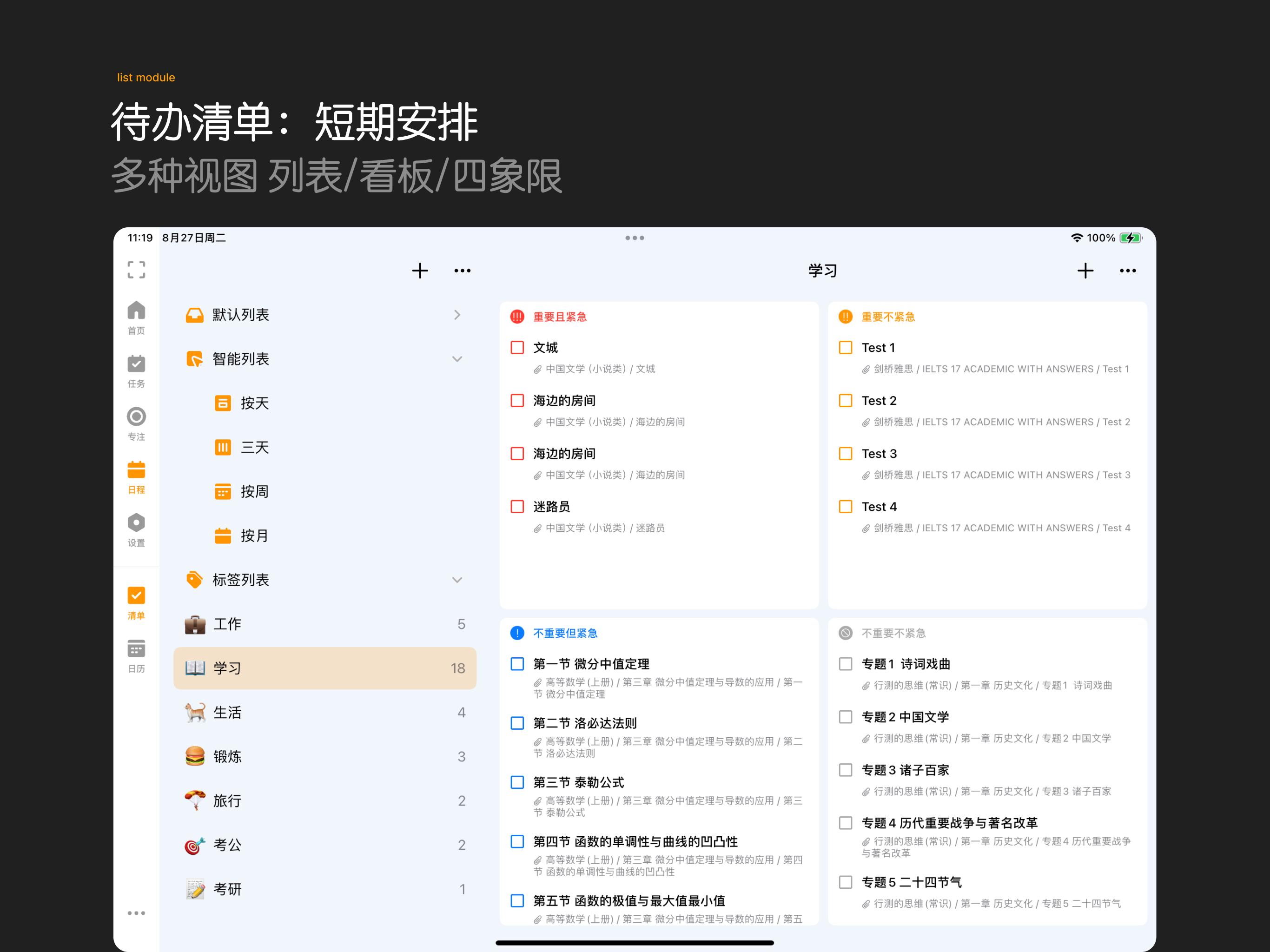Open the 默认列表 chevron
Image resolution: width=1270 pixels, height=952 pixels.
tap(457, 315)
